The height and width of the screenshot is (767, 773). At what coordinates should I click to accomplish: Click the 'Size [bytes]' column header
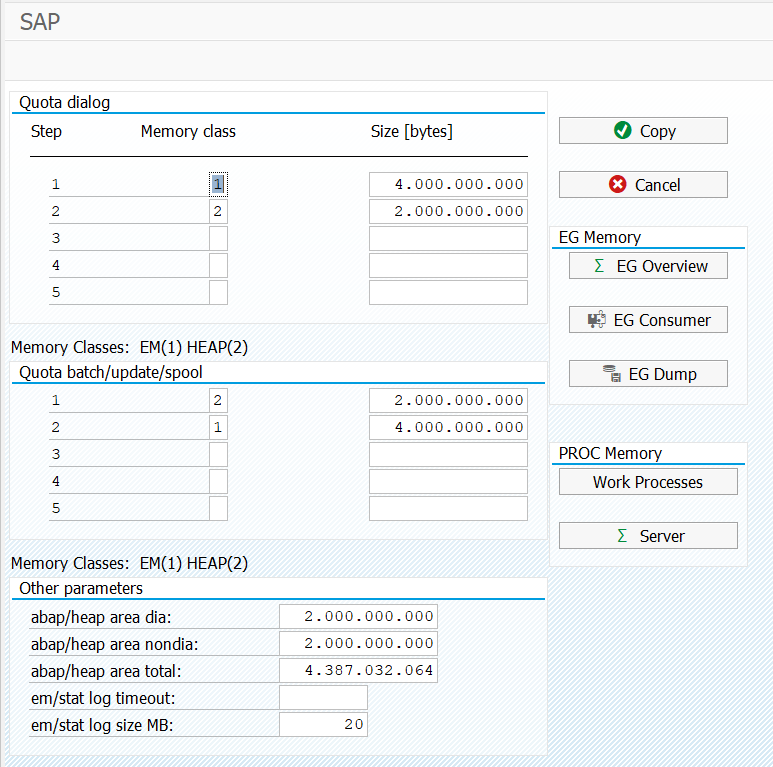(x=412, y=132)
